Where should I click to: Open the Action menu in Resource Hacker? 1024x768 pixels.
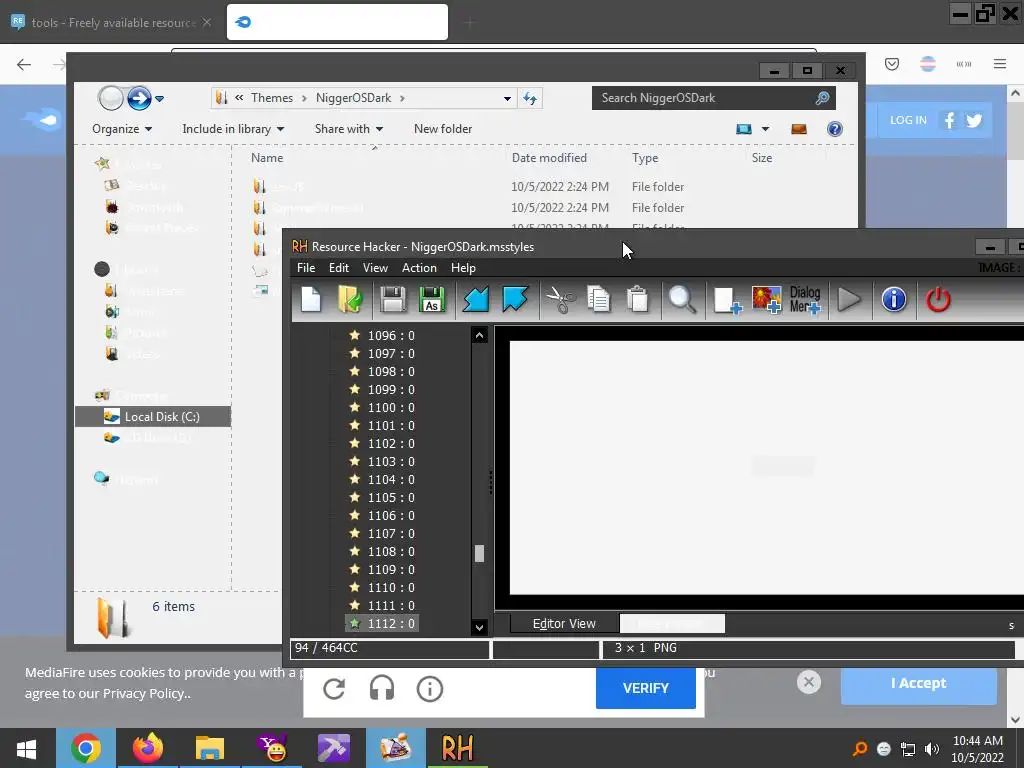tap(419, 268)
